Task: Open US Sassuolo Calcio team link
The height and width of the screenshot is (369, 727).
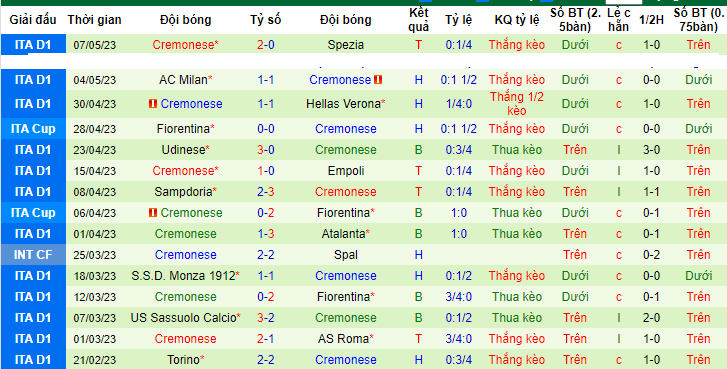Action: tap(183, 318)
